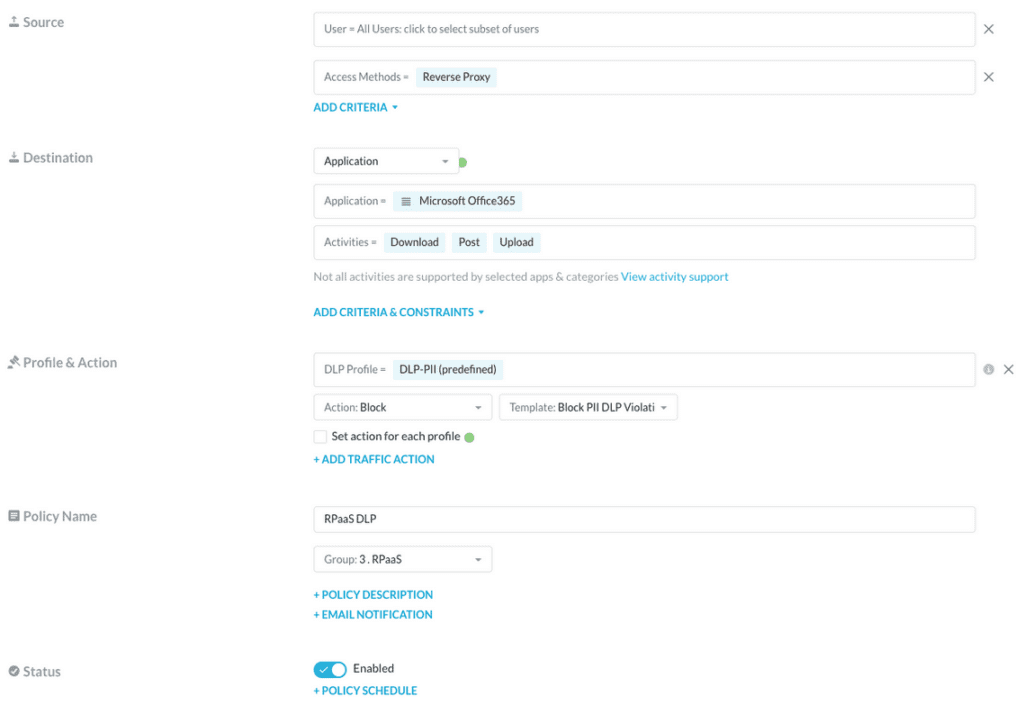Remove the DLP Profile row with X
The width and height of the screenshot is (1024, 705).
pos(1008,369)
